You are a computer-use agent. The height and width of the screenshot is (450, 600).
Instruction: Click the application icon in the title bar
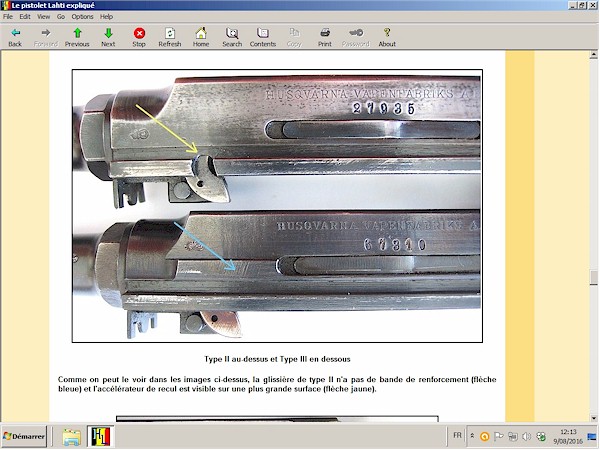5,5
